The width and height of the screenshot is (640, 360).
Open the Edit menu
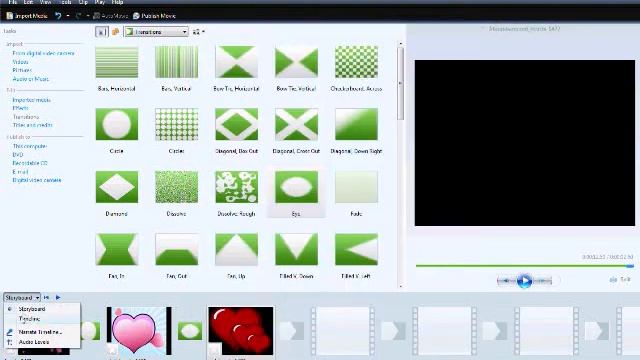coord(28,2)
